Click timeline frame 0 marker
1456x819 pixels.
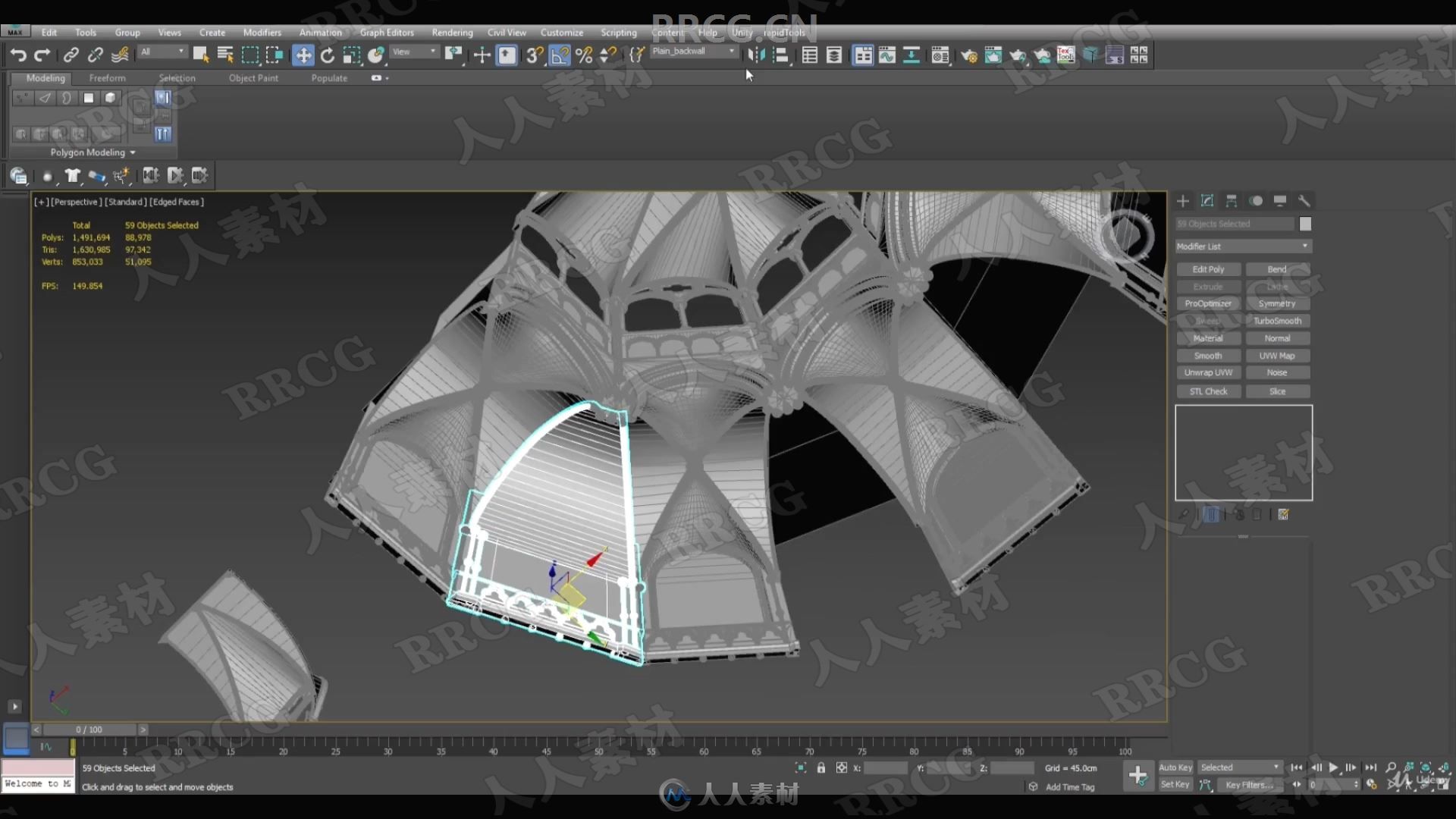[x=71, y=746]
